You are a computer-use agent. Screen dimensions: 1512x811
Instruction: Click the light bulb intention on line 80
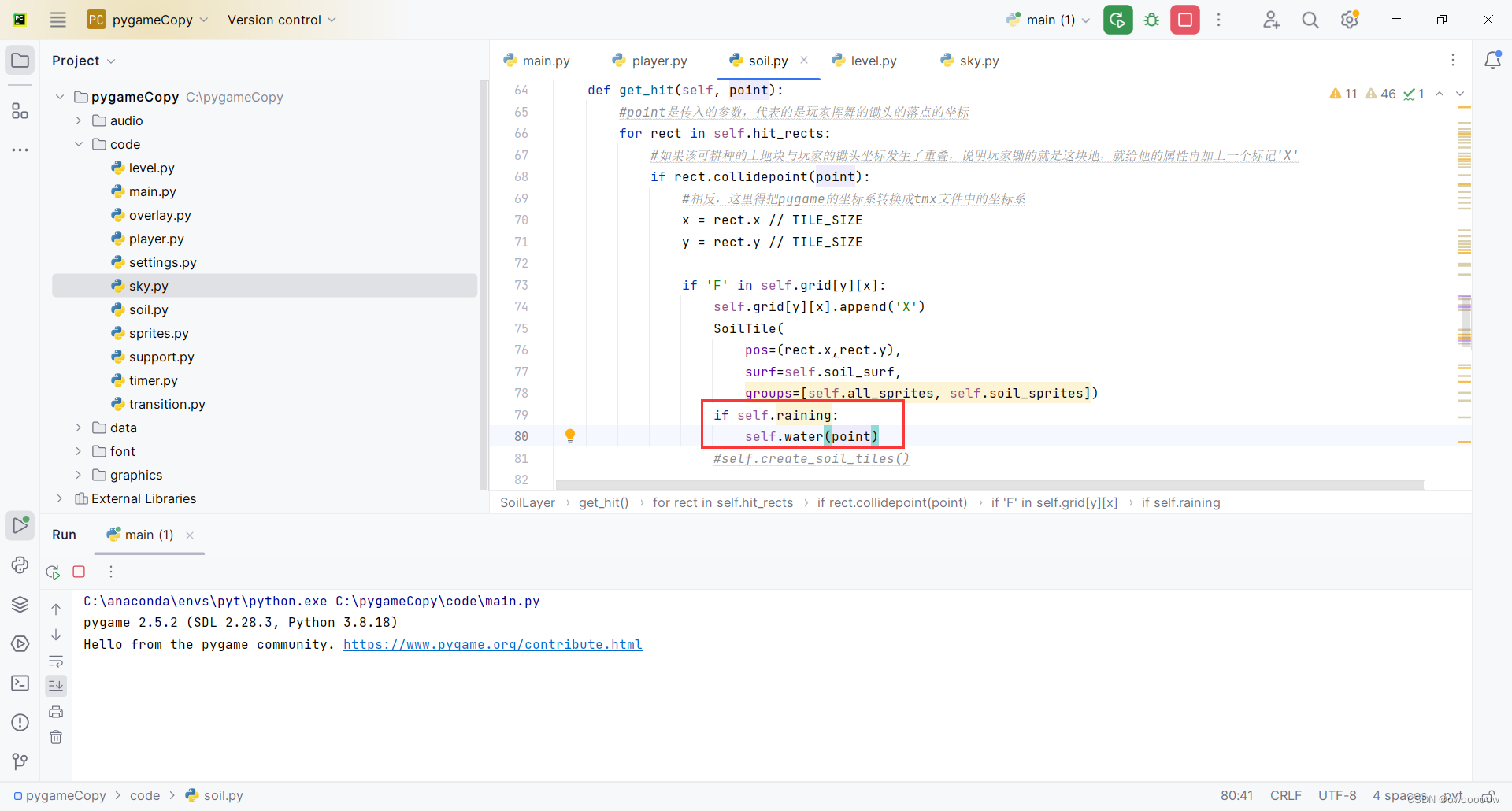[570, 436]
